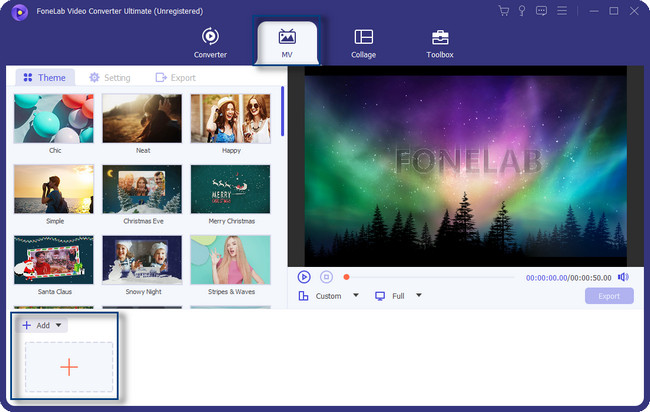
Task: Click the Export button below the preview
Action: coord(609,296)
